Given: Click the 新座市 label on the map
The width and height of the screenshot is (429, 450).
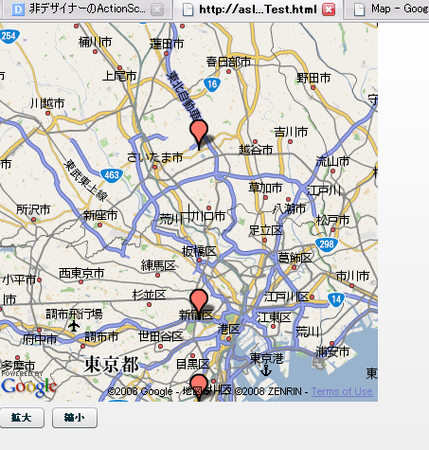Looking at the screenshot, I should pos(100,216).
